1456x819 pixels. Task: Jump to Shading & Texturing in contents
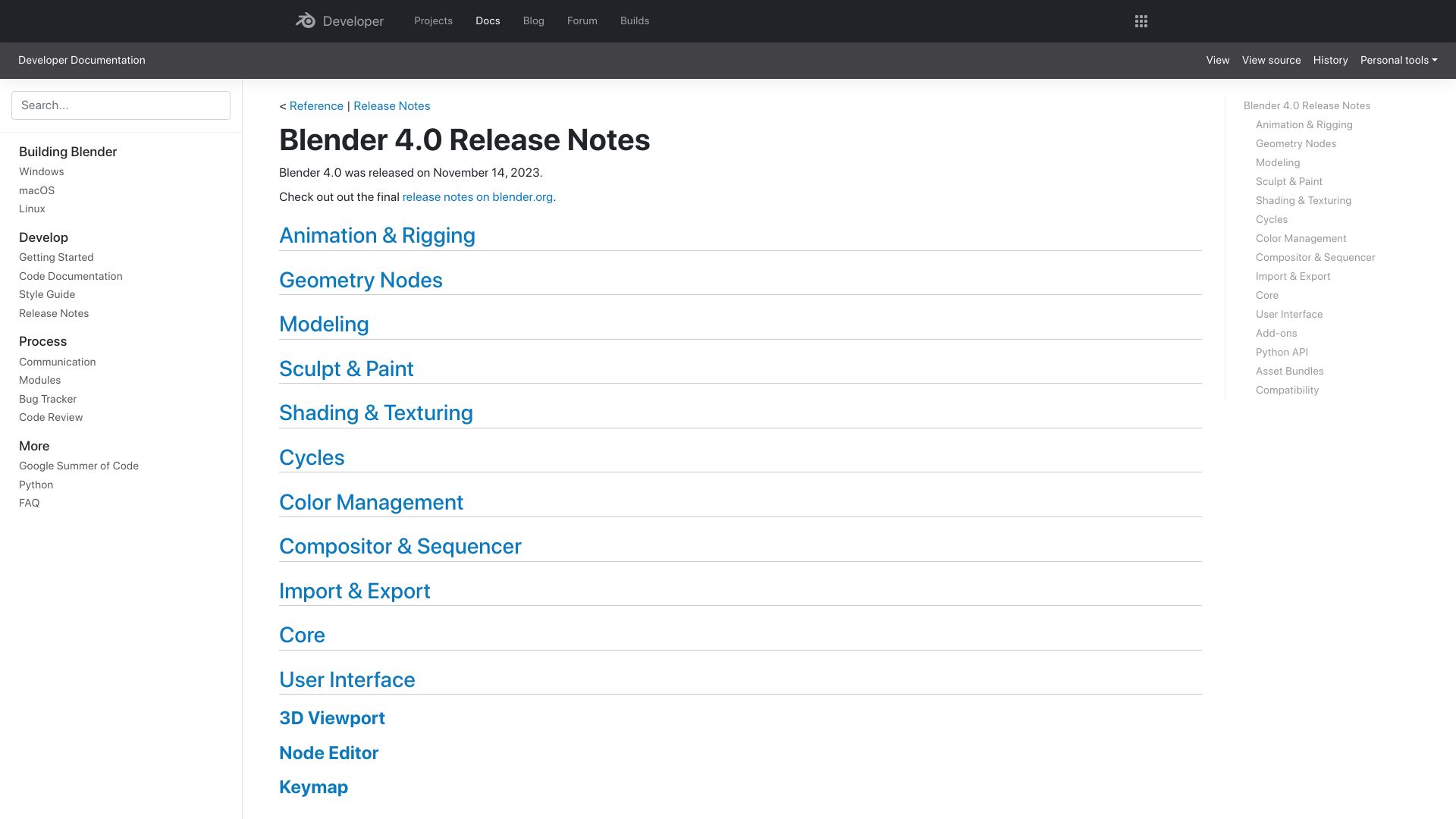(1304, 201)
